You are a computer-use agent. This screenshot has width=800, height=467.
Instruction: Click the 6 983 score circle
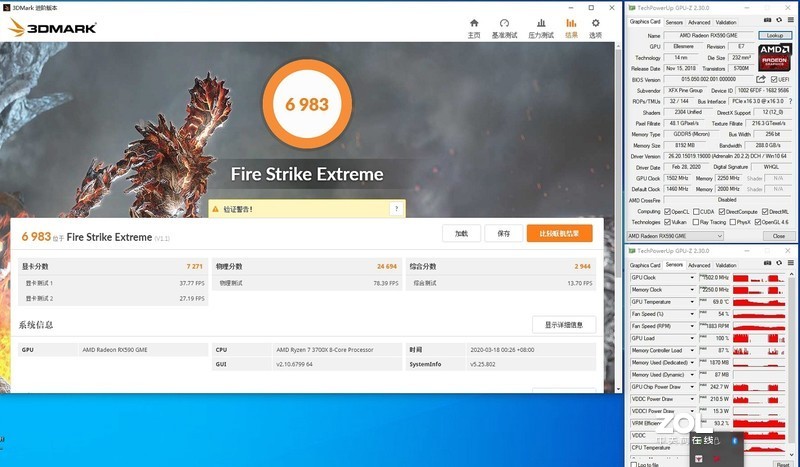307,104
